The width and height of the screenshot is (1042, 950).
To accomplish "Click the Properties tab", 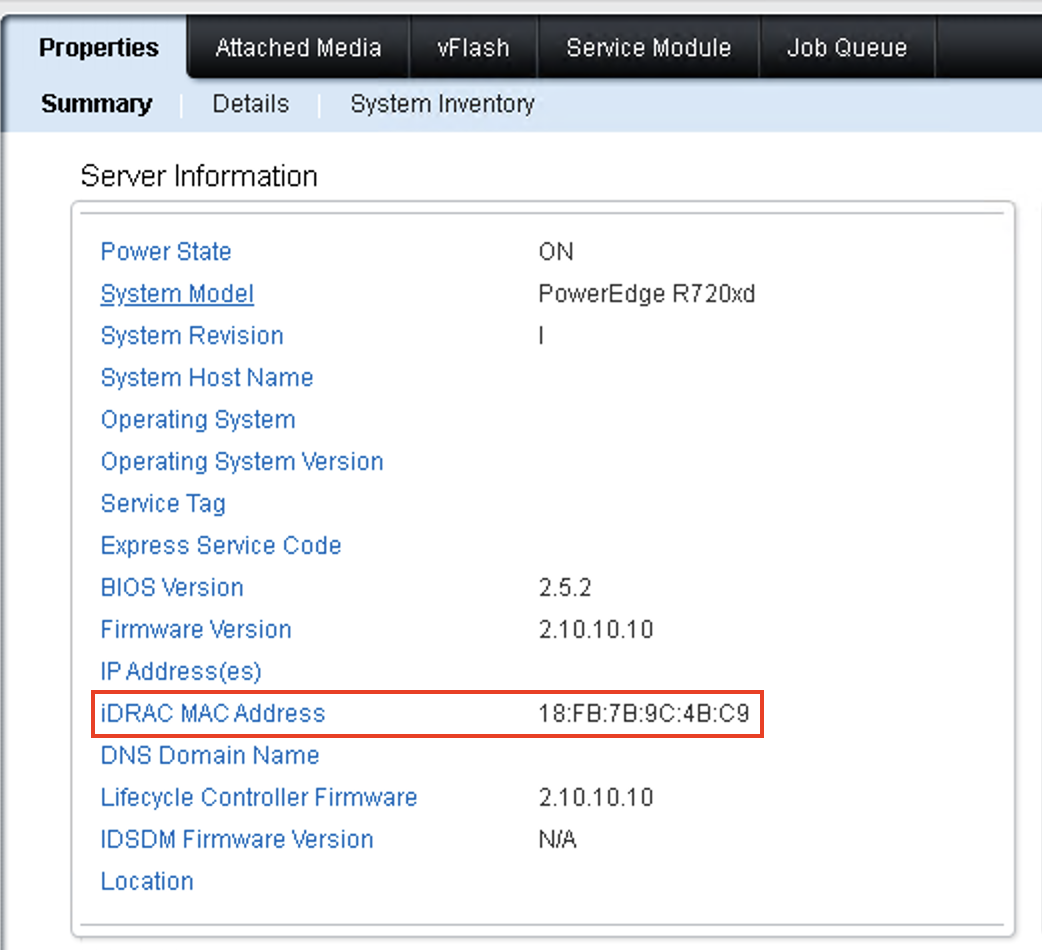I will (x=99, y=48).
